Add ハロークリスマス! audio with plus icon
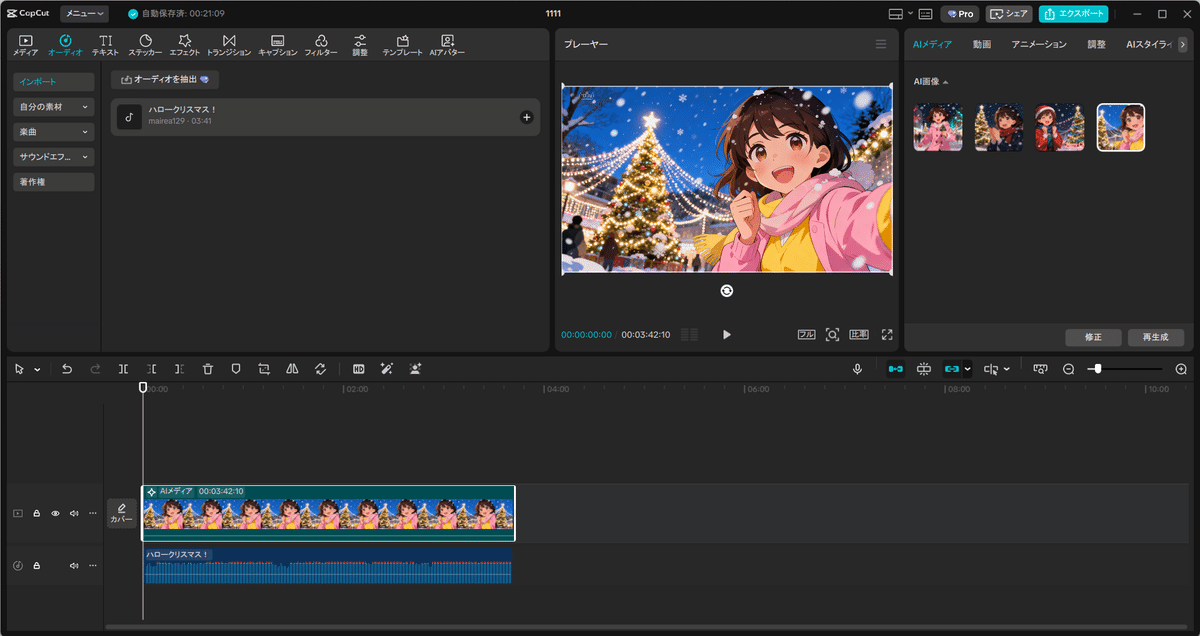 pos(527,117)
